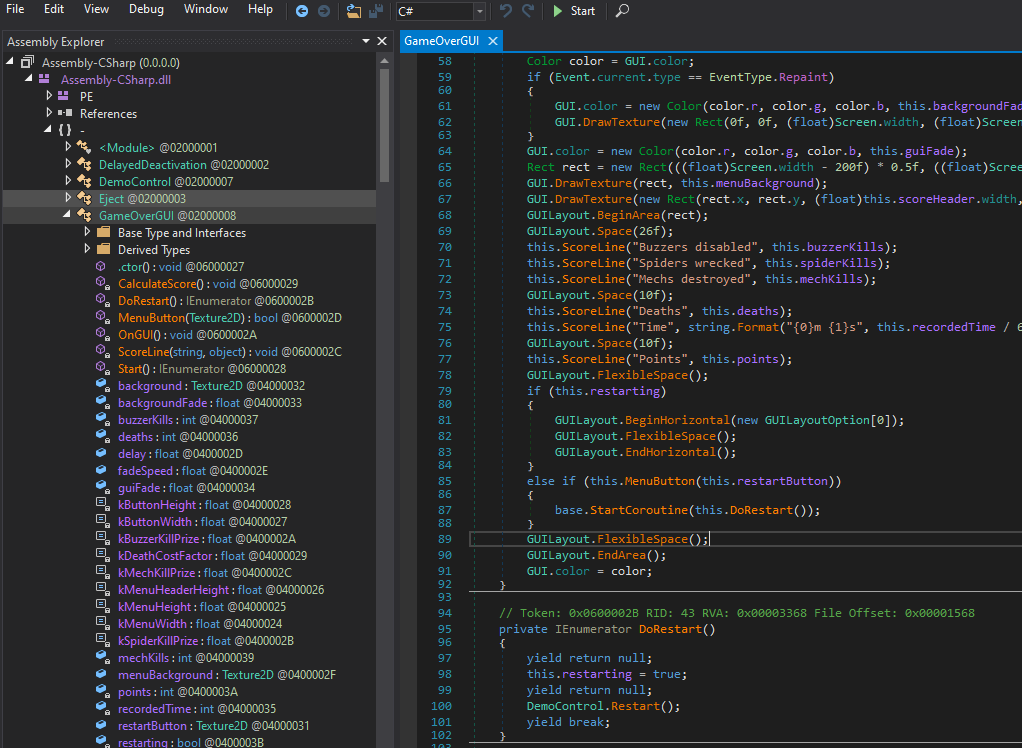Expand the DemoControl class node
1022x748 pixels.
pos(68,181)
